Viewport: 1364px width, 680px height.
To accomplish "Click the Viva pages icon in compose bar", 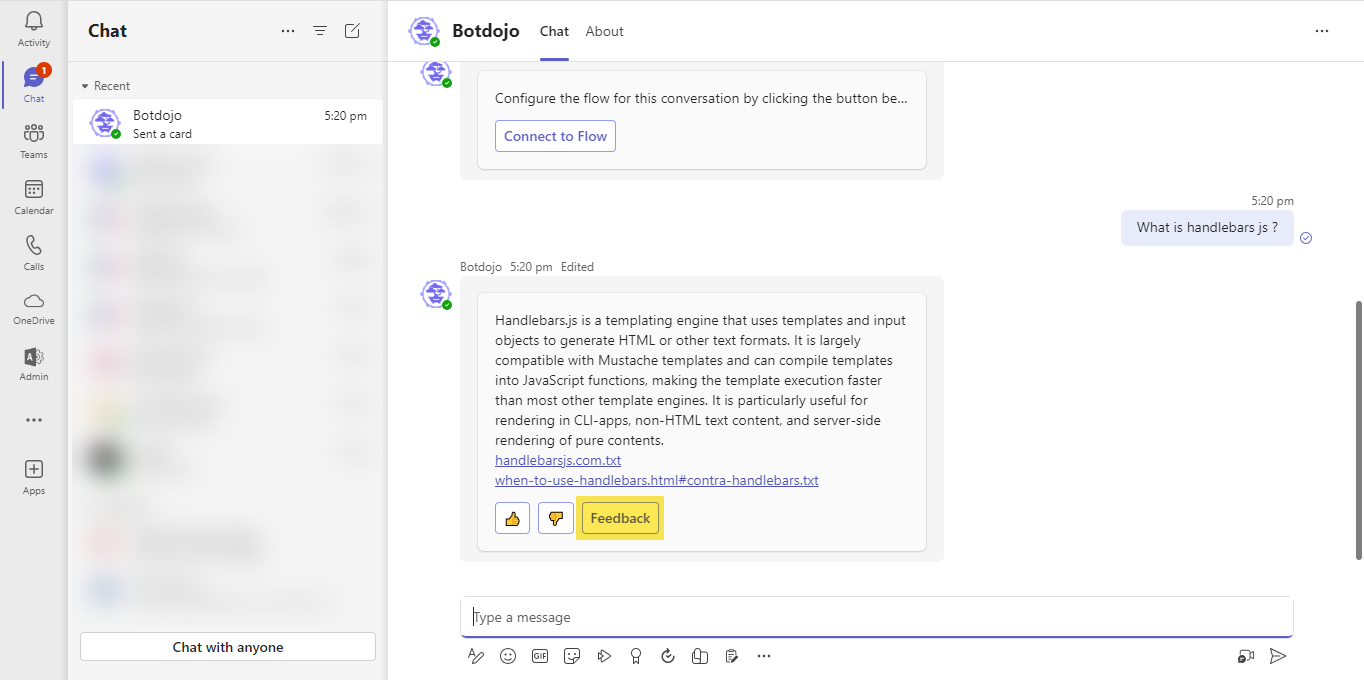I will coord(700,656).
